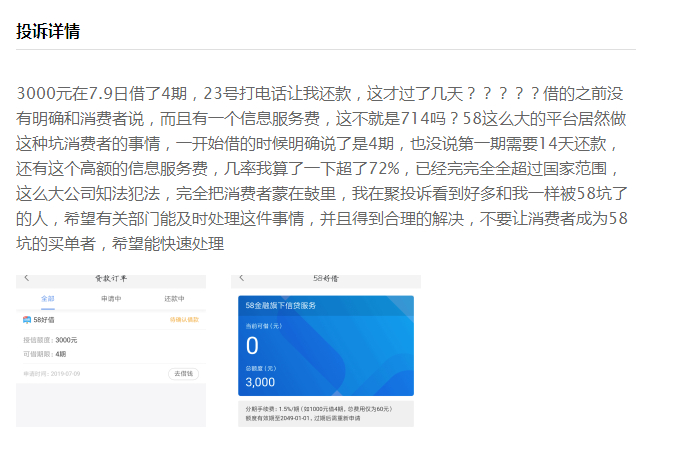674x467 pixels.
Task: Click complaint line starting 3000元在7.9日借了4期
Action: 320,93
